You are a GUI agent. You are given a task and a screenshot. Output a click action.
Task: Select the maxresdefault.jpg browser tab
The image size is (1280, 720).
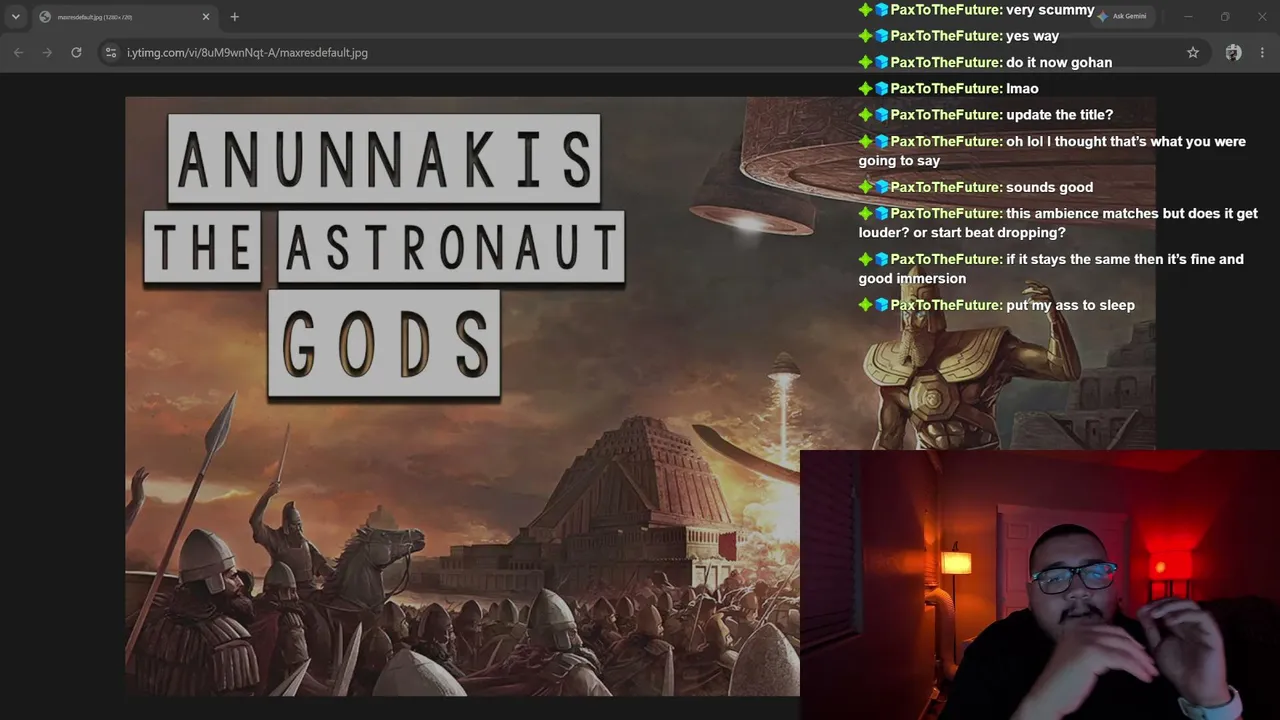tap(124, 17)
